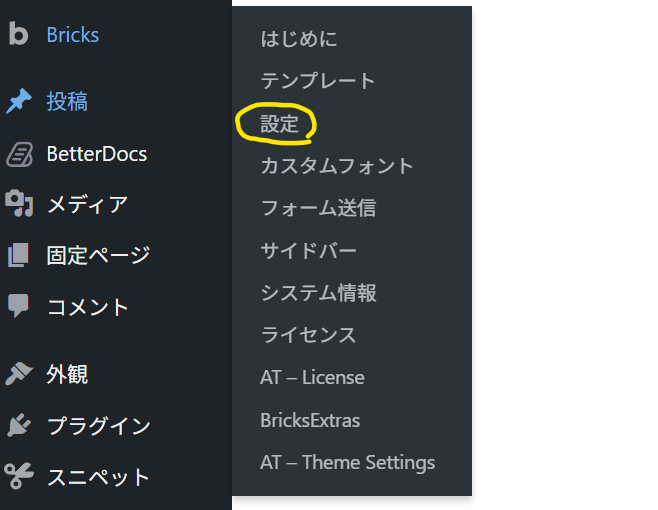Open BricksExtras submenu entry
Viewport: 658px width, 510px height.
[x=310, y=420]
